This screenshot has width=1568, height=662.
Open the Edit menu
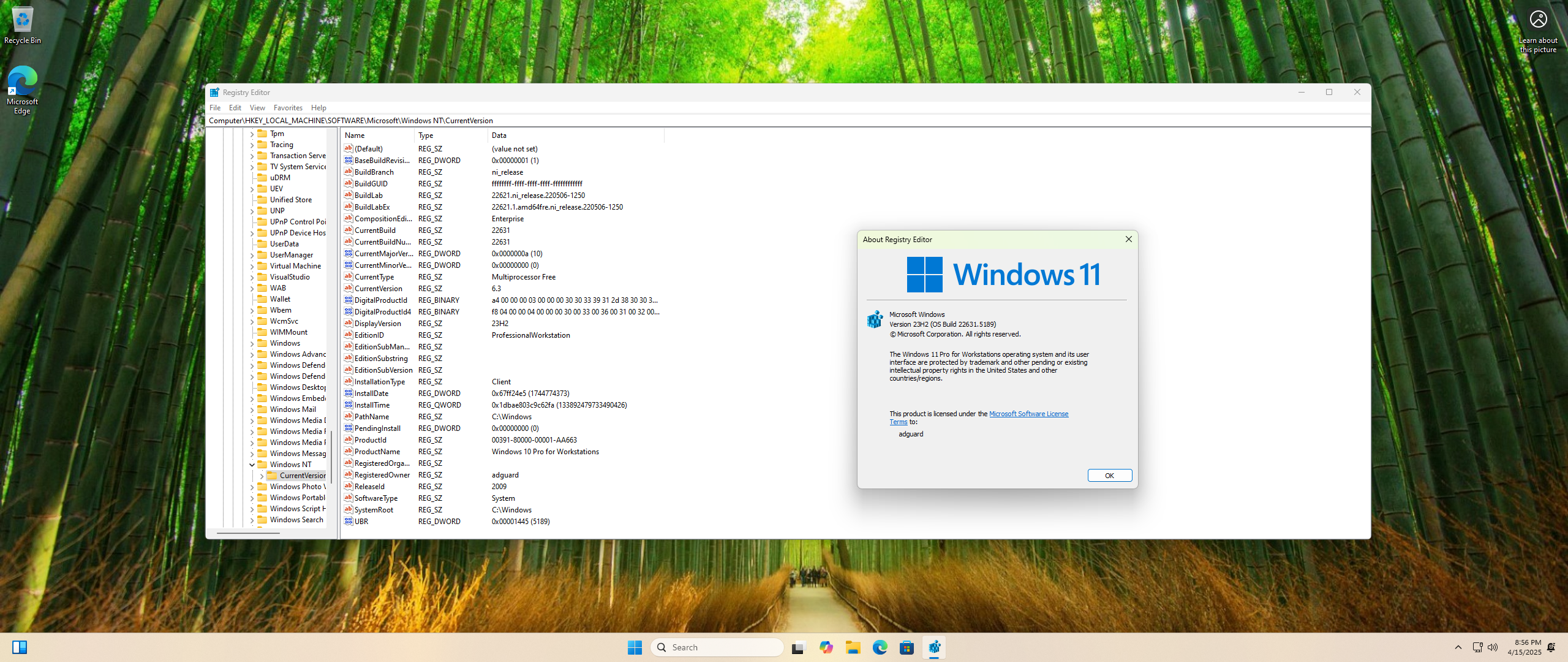tap(235, 107)
